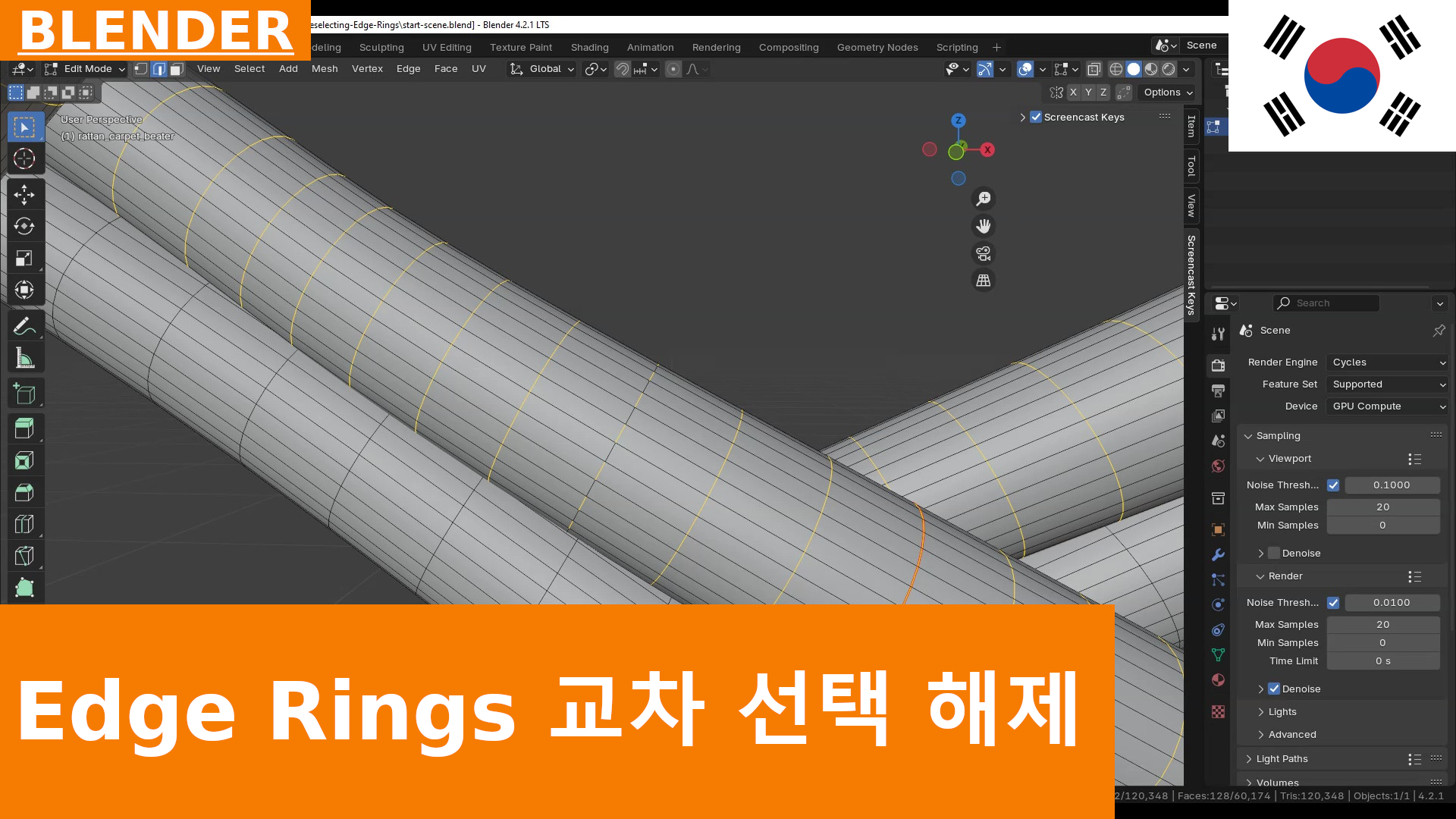This screenshot has height=819, width=1456.
Task: Select the Measure tool
Action: pos(24,358)
